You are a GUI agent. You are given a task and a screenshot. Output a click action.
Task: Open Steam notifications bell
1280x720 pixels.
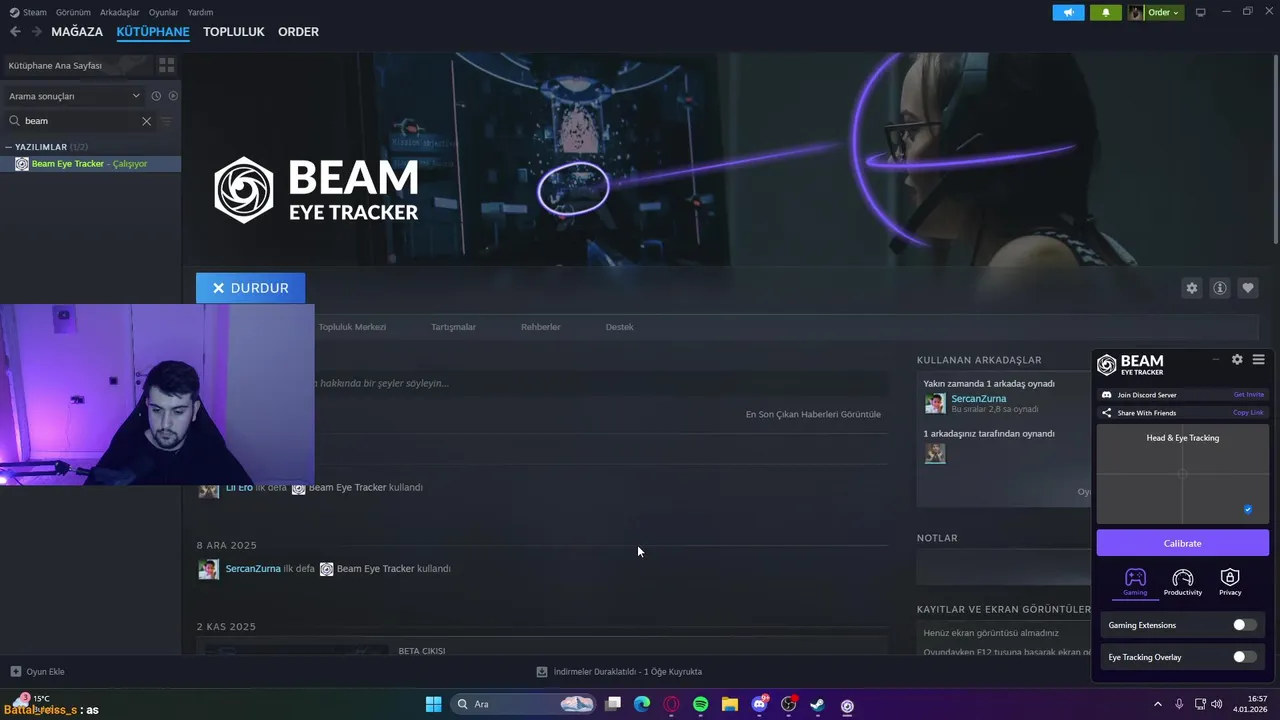[x=1105, y=13]
